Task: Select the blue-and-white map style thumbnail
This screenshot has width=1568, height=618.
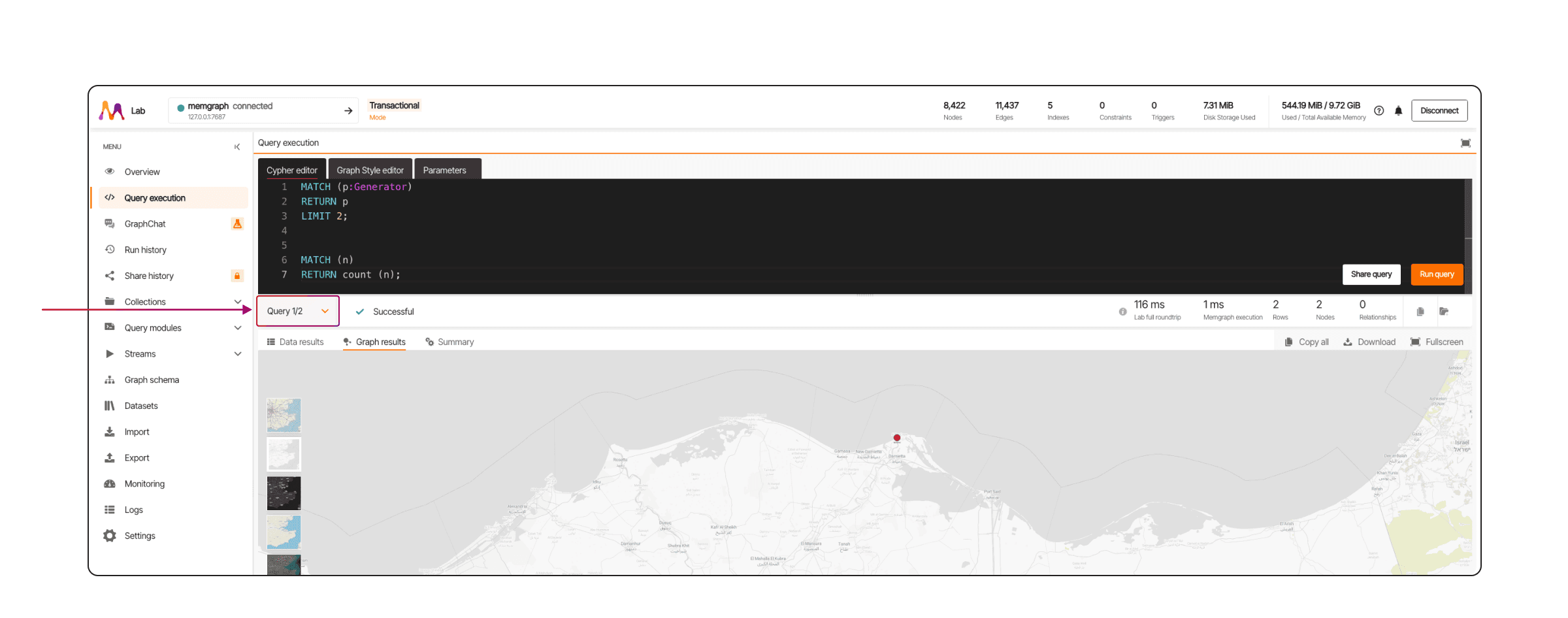Action: tap(284, 532)
